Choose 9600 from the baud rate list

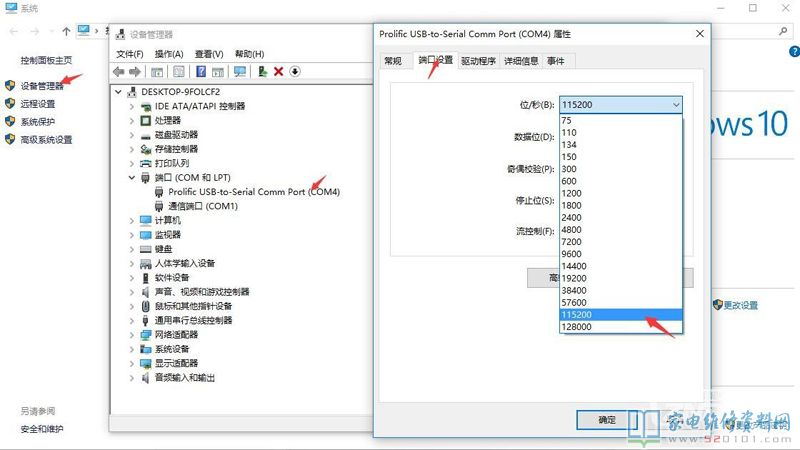click(x=573, y=253)
